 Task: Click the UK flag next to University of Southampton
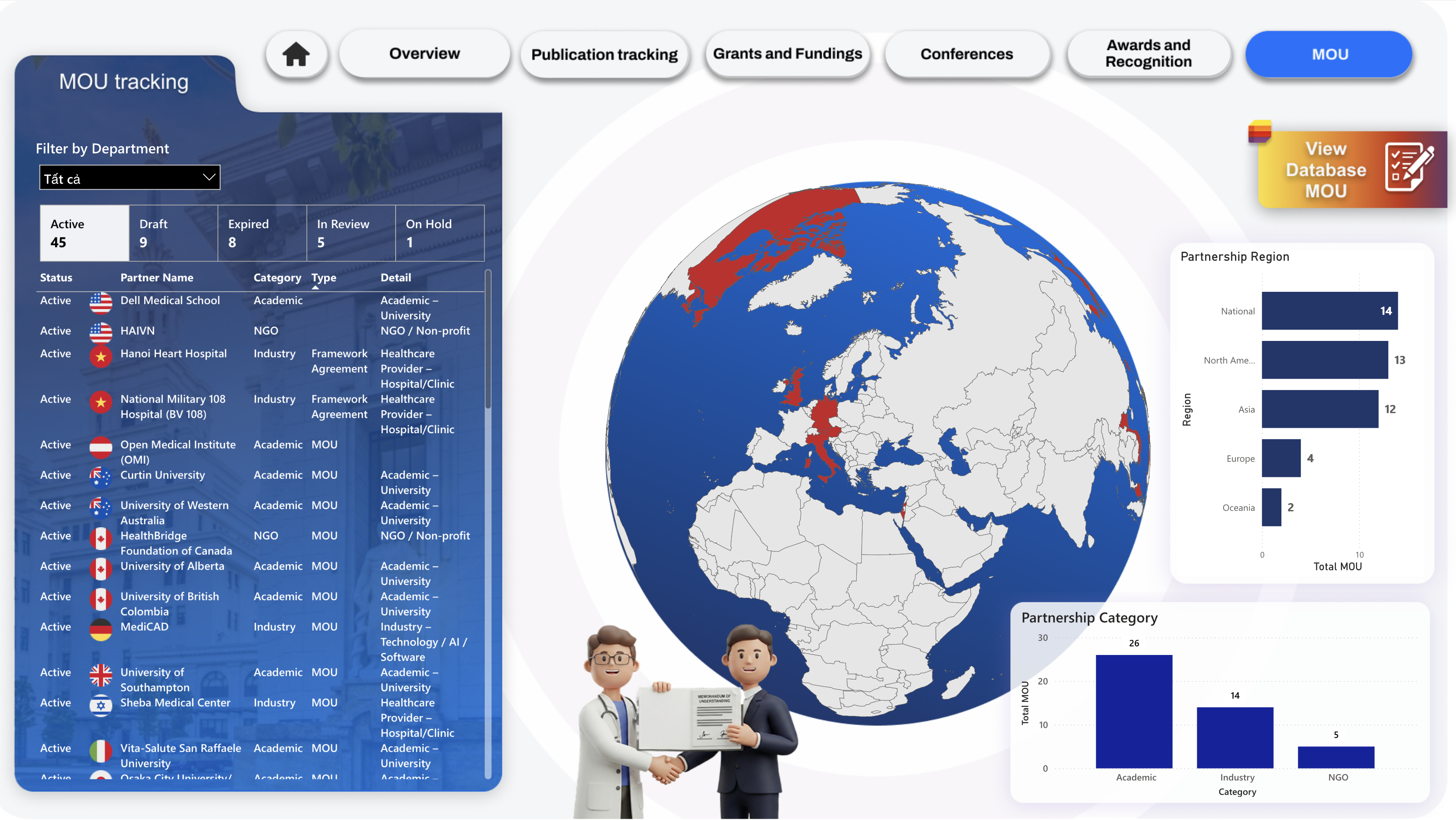(100, 675)
